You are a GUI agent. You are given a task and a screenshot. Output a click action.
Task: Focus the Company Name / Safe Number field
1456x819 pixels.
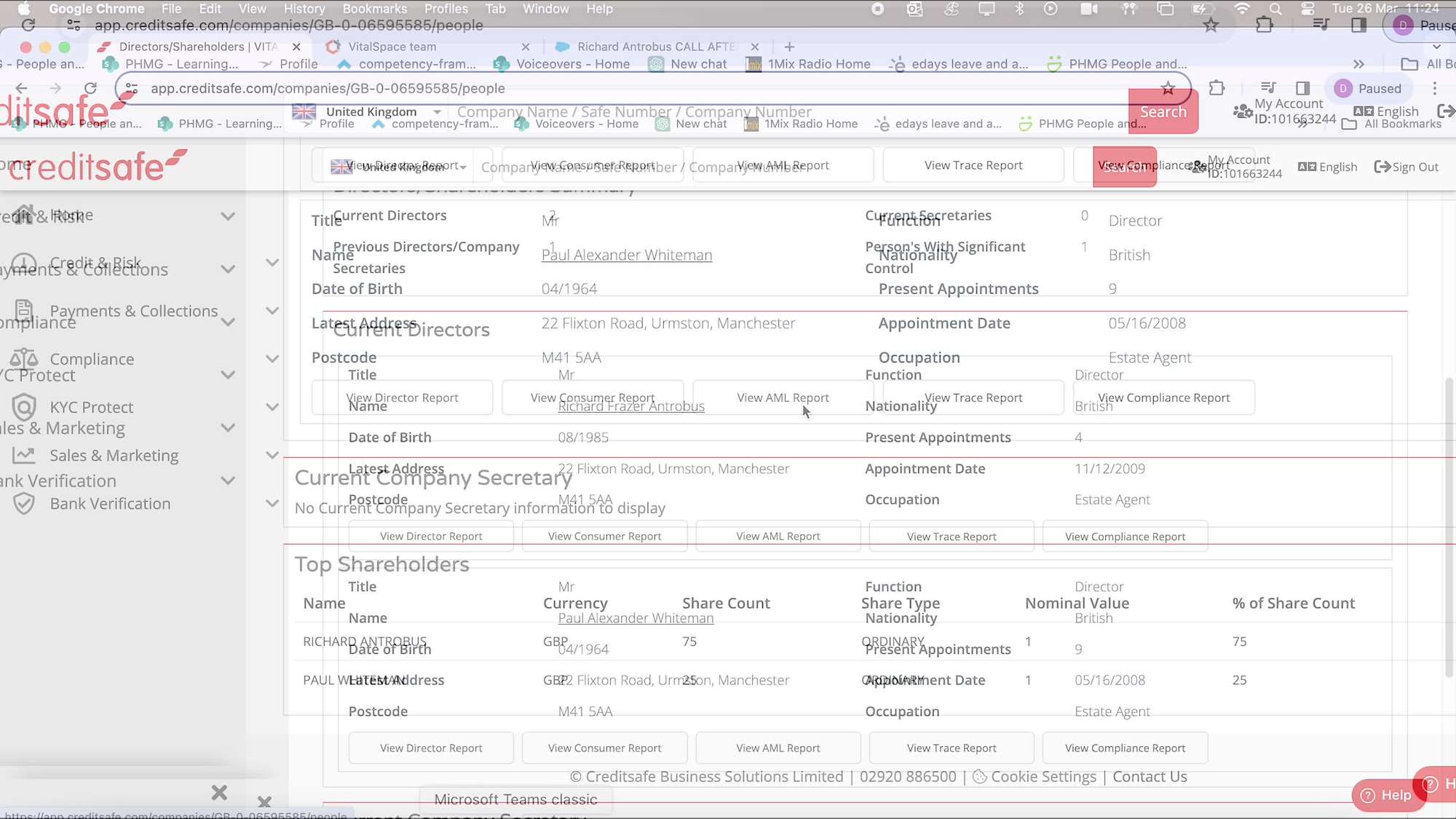634,112
